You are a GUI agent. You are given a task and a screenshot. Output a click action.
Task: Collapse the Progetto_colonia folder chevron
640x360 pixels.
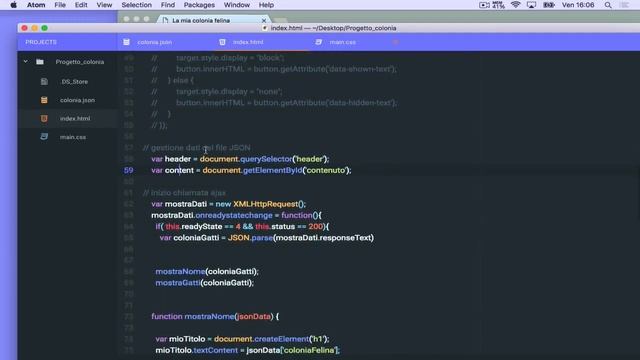tap(26, 62)
